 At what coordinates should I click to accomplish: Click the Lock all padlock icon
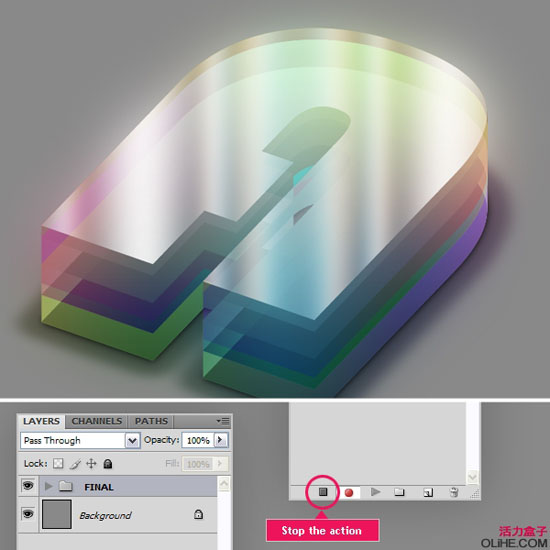[108, 464]
